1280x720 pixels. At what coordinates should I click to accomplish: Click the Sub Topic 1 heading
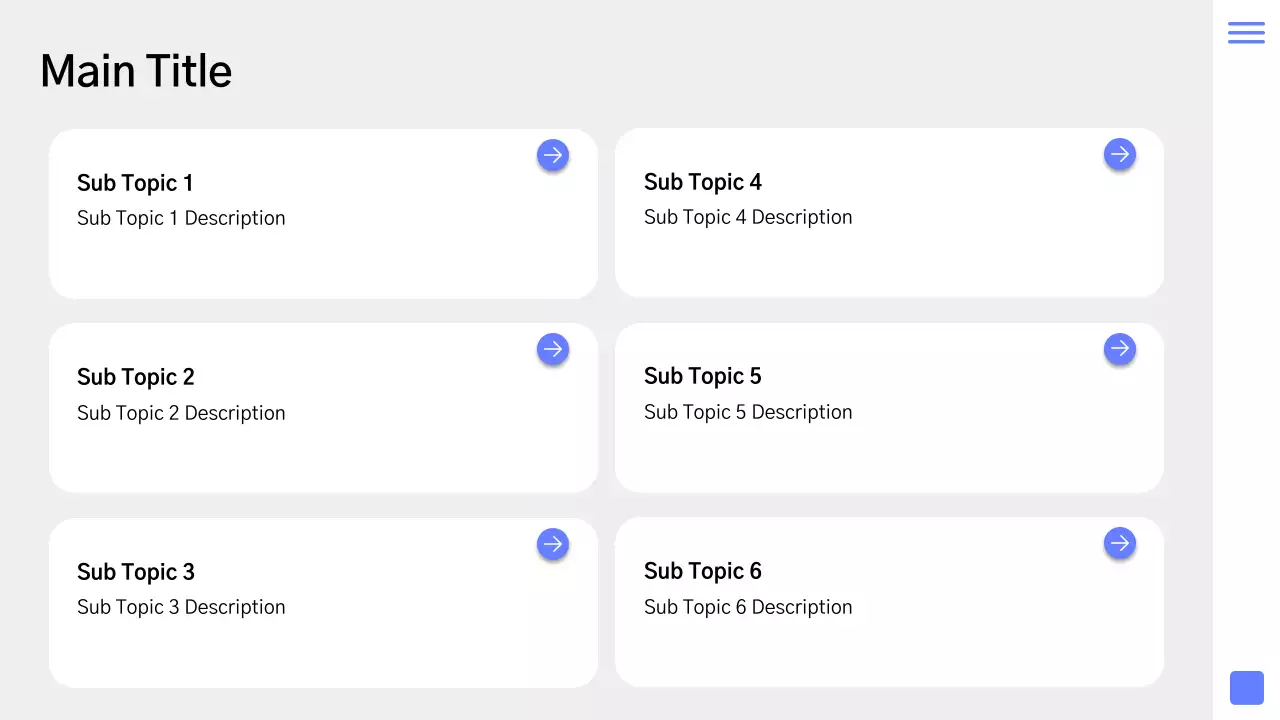tap(135, 183)
